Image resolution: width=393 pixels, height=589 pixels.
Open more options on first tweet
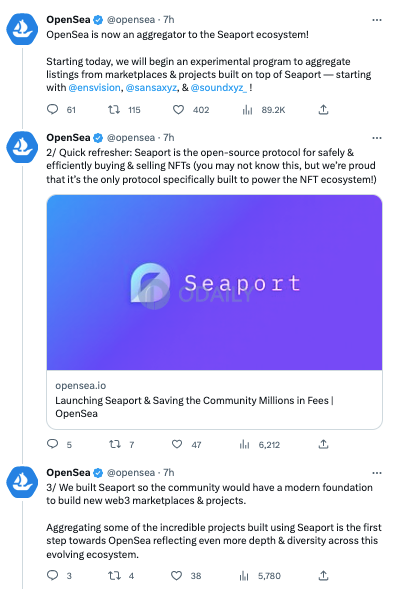click(x=376, y=20)
